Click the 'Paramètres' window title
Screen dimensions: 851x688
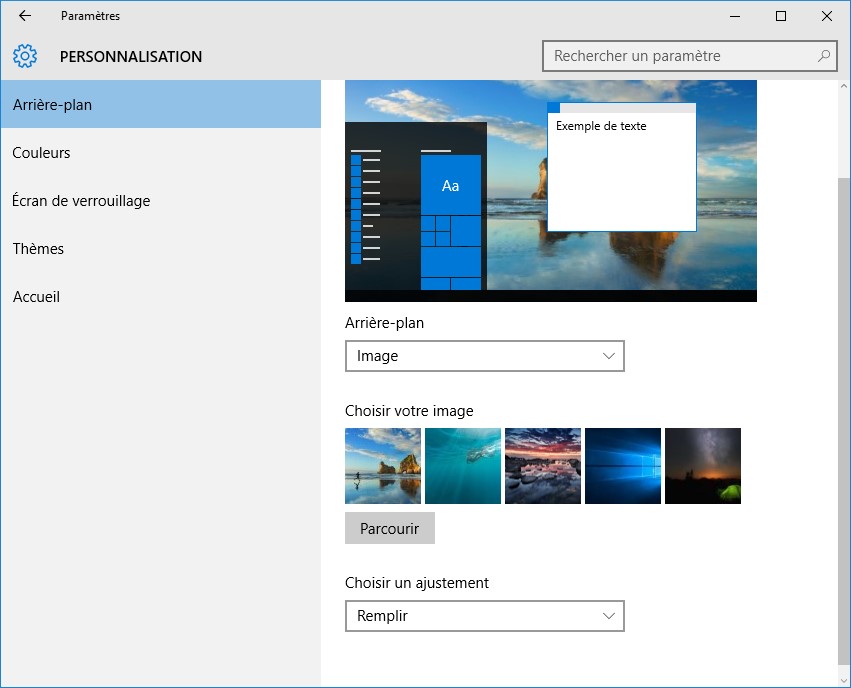point(90,16)
